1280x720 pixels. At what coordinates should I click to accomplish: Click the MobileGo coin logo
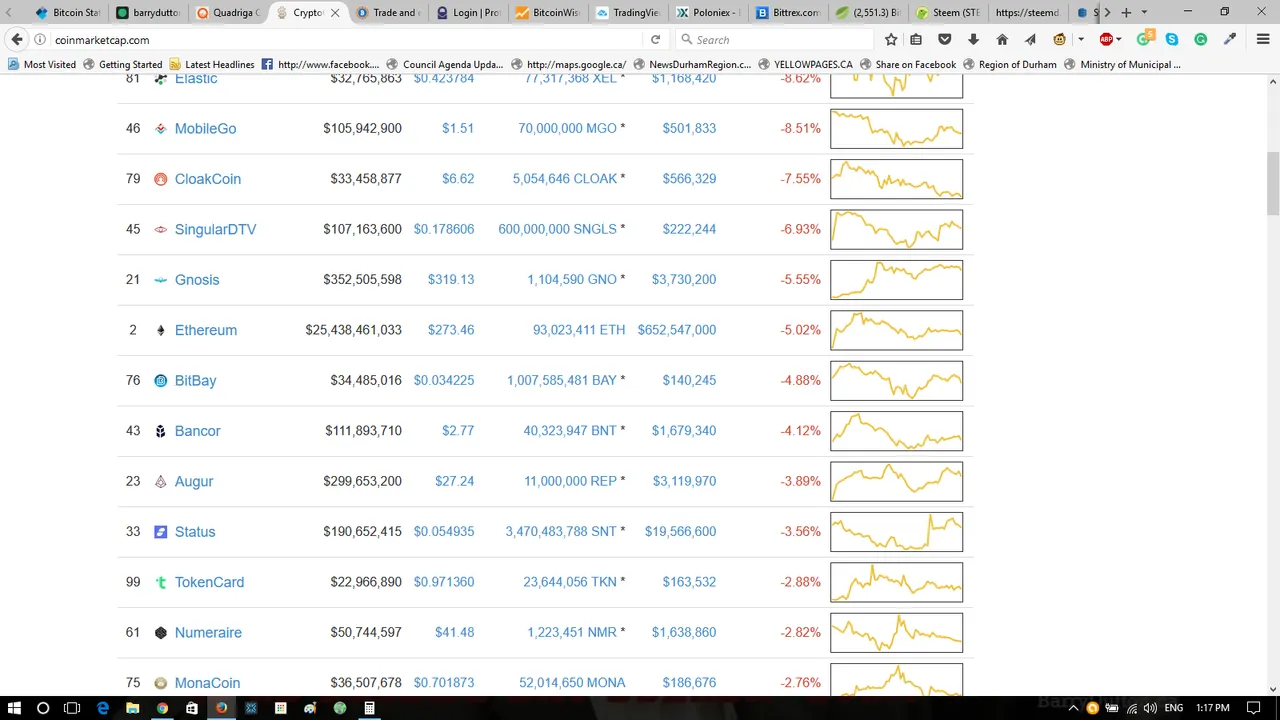point(160,129)
